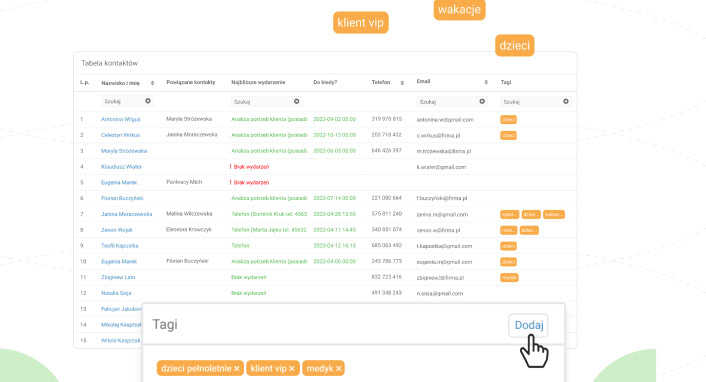
Task: Clear the Email search filter icon
Action: 482,101
